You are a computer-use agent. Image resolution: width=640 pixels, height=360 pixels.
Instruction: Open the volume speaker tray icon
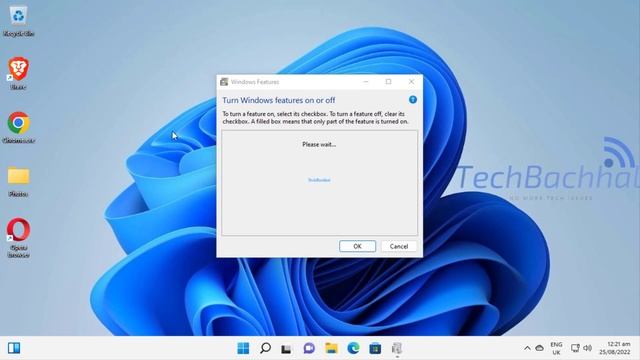[587, 348]
